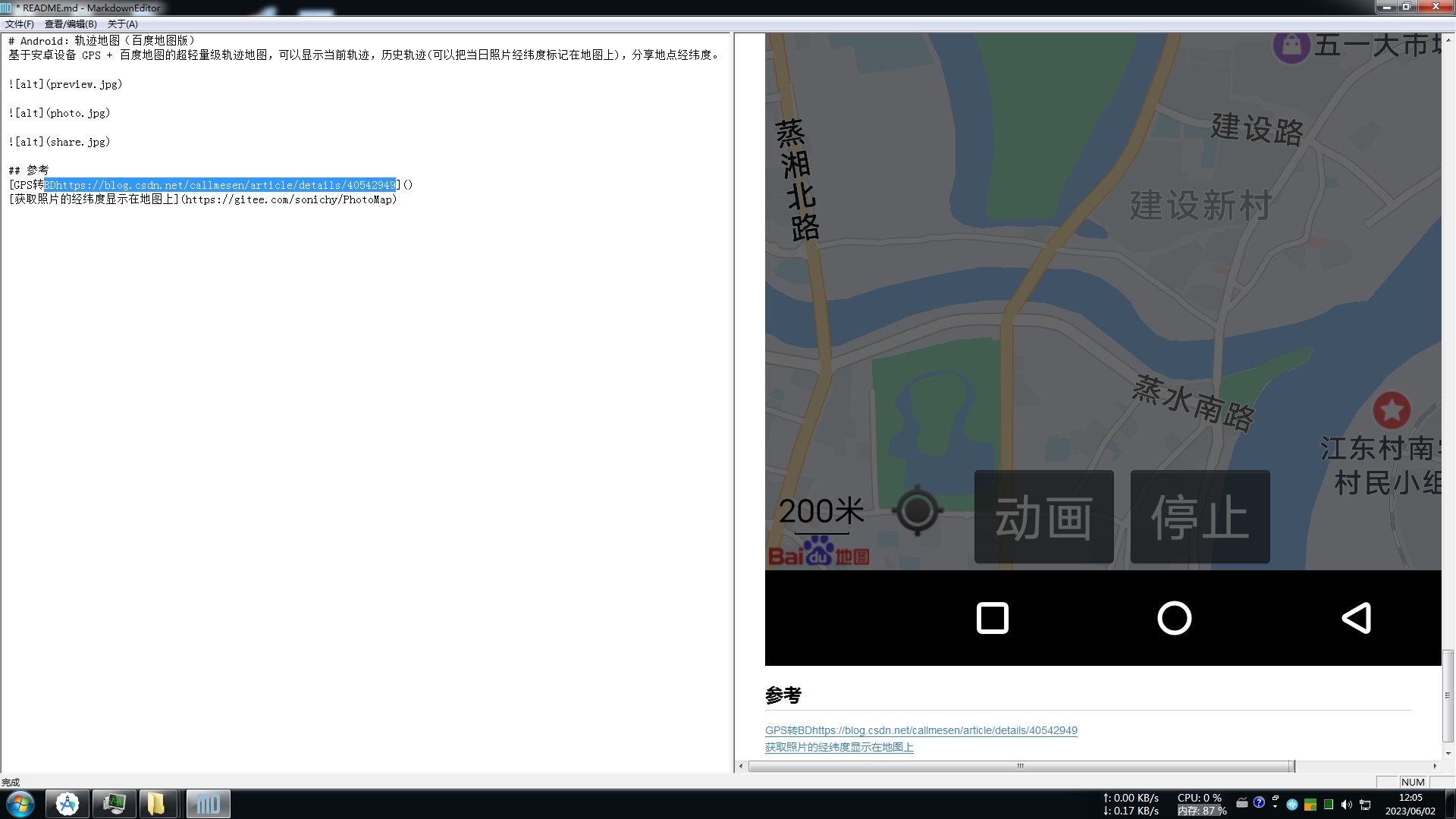Click the volume speaker tray icon
The width and height of the screenshot is (1456, 819).
coord(1347,805)
